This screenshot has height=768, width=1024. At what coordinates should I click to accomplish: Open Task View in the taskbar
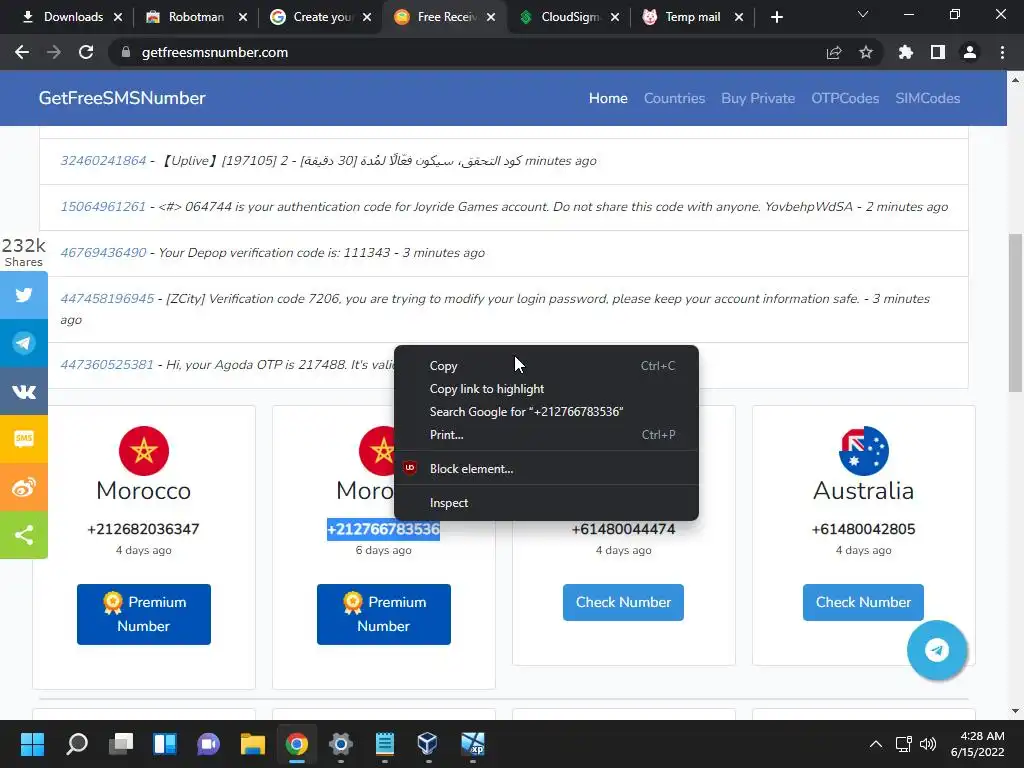tap(121, 744)
